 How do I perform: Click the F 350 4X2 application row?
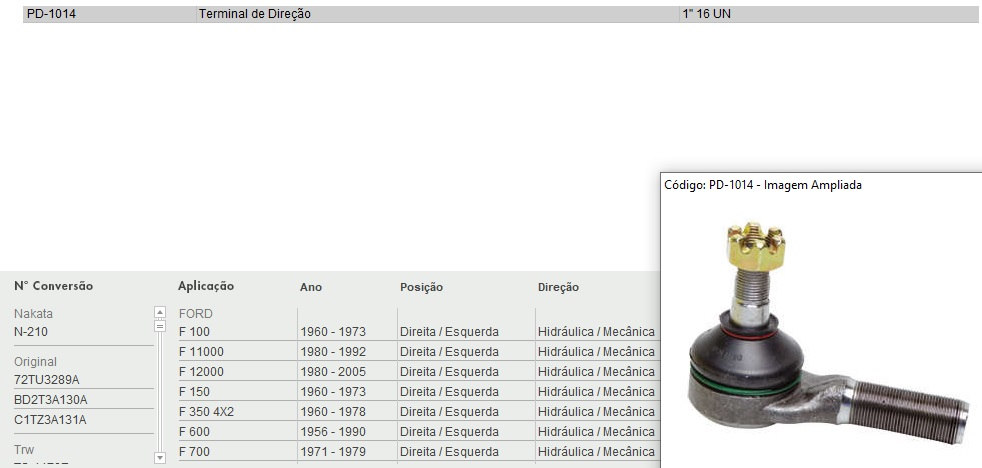pyautogui.click(x=207, y=412)
